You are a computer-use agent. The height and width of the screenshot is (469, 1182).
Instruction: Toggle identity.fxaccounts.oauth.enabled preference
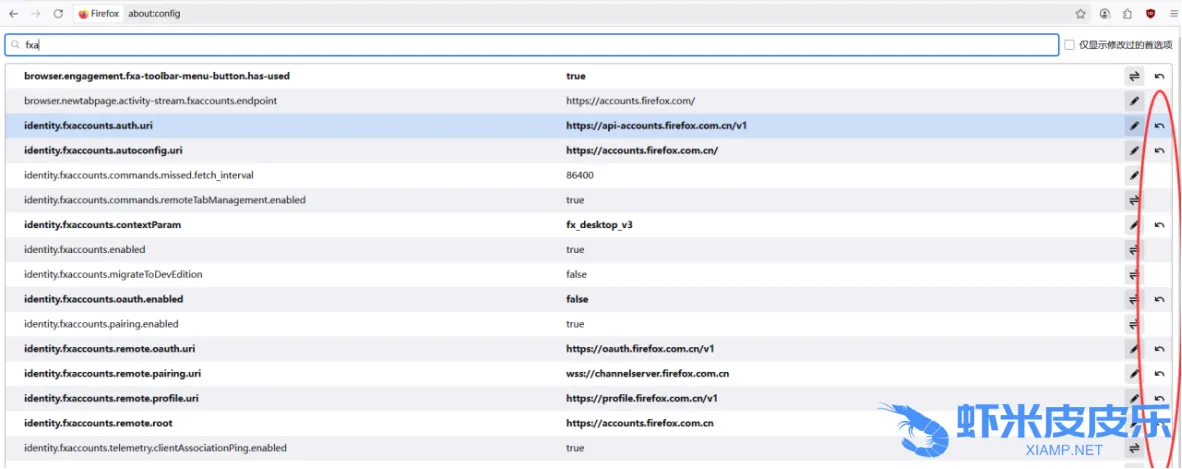(1134, 299)
